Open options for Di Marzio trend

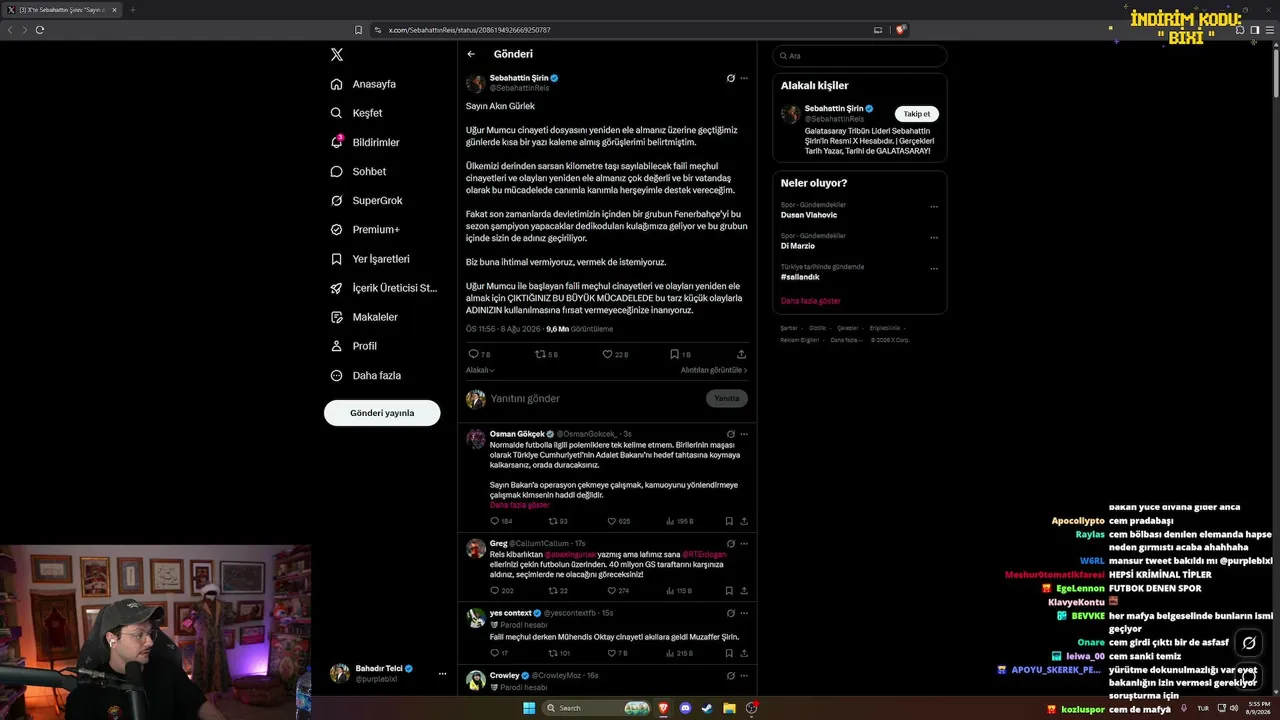(934, 237)
